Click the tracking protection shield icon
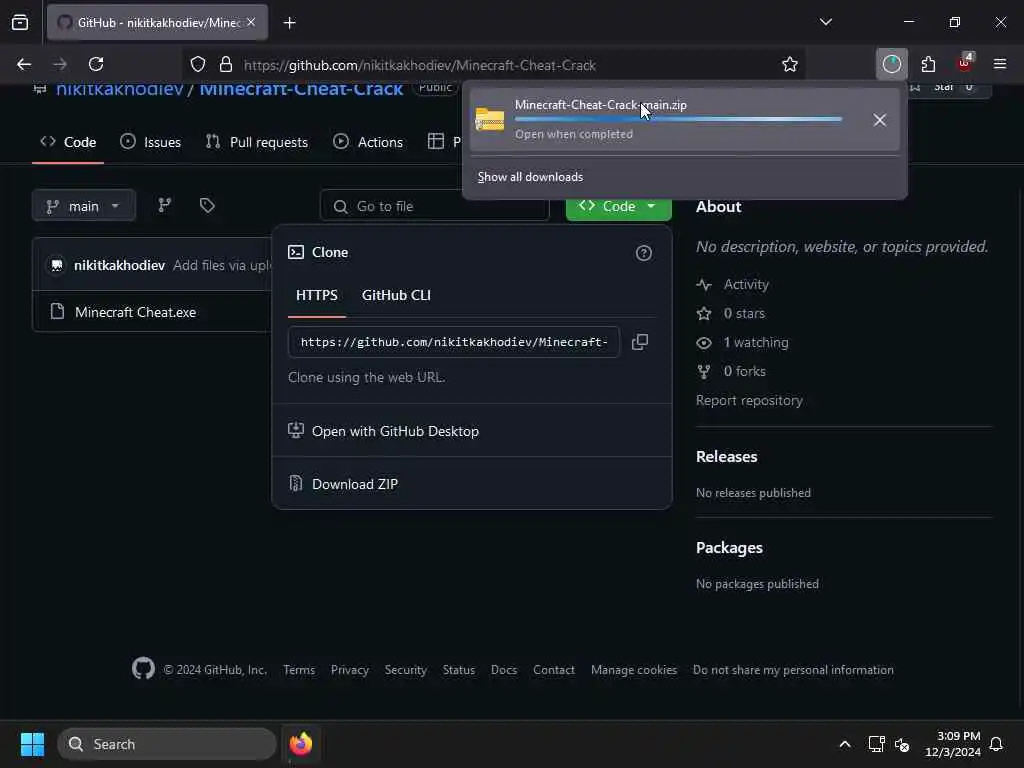 coord(198,64)
